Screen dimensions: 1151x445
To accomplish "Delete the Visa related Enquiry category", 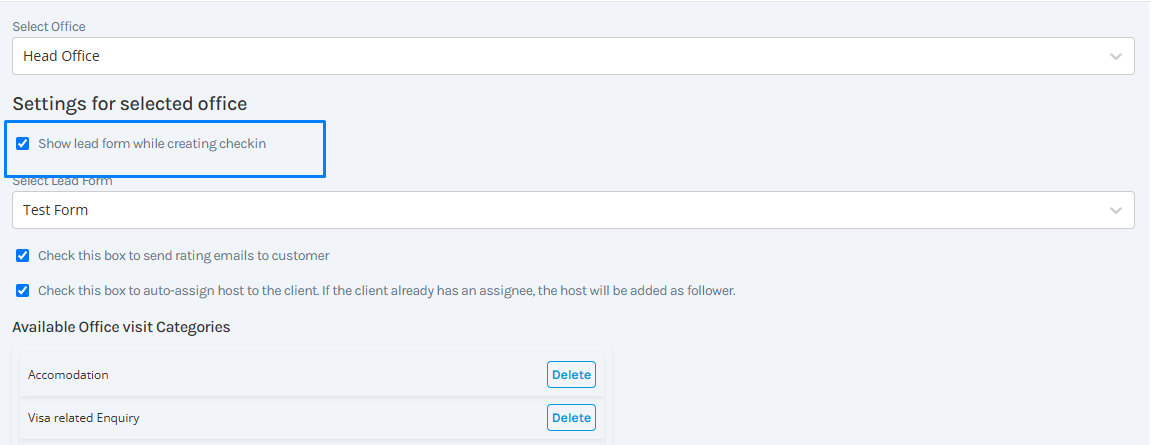I will tap(571, 418).
